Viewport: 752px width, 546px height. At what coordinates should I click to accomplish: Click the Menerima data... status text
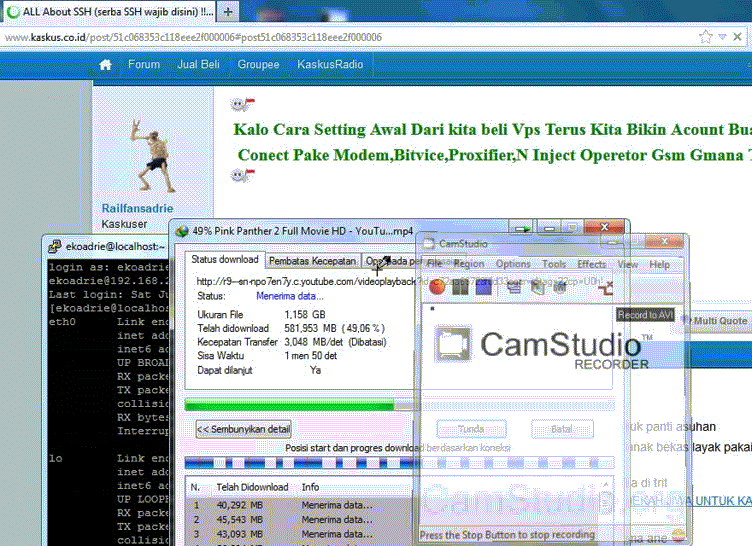[x=290, y=296]
